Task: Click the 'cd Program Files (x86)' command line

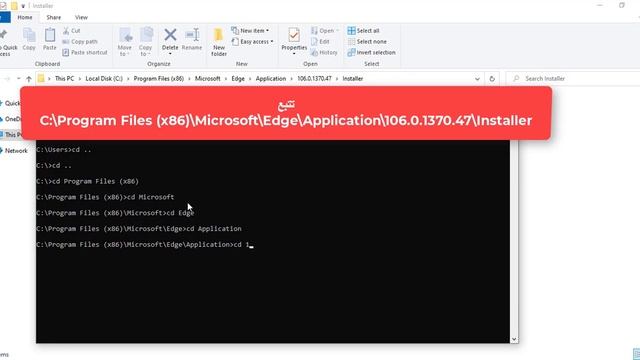Action: 87,181
